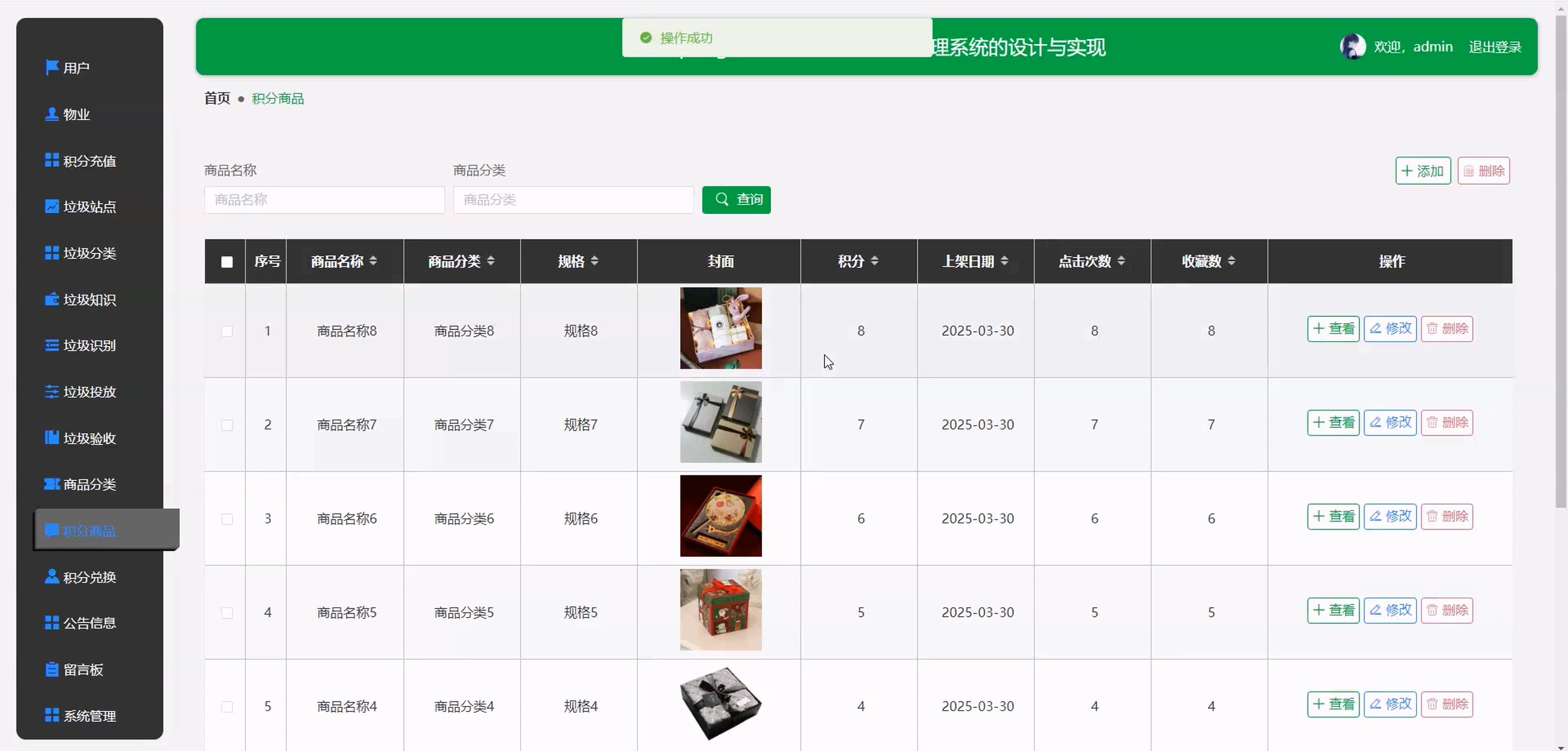The image size is (1568, 751).
Task: Click the clipboard icon beside 留言板
Action: [x=52, y=670]
